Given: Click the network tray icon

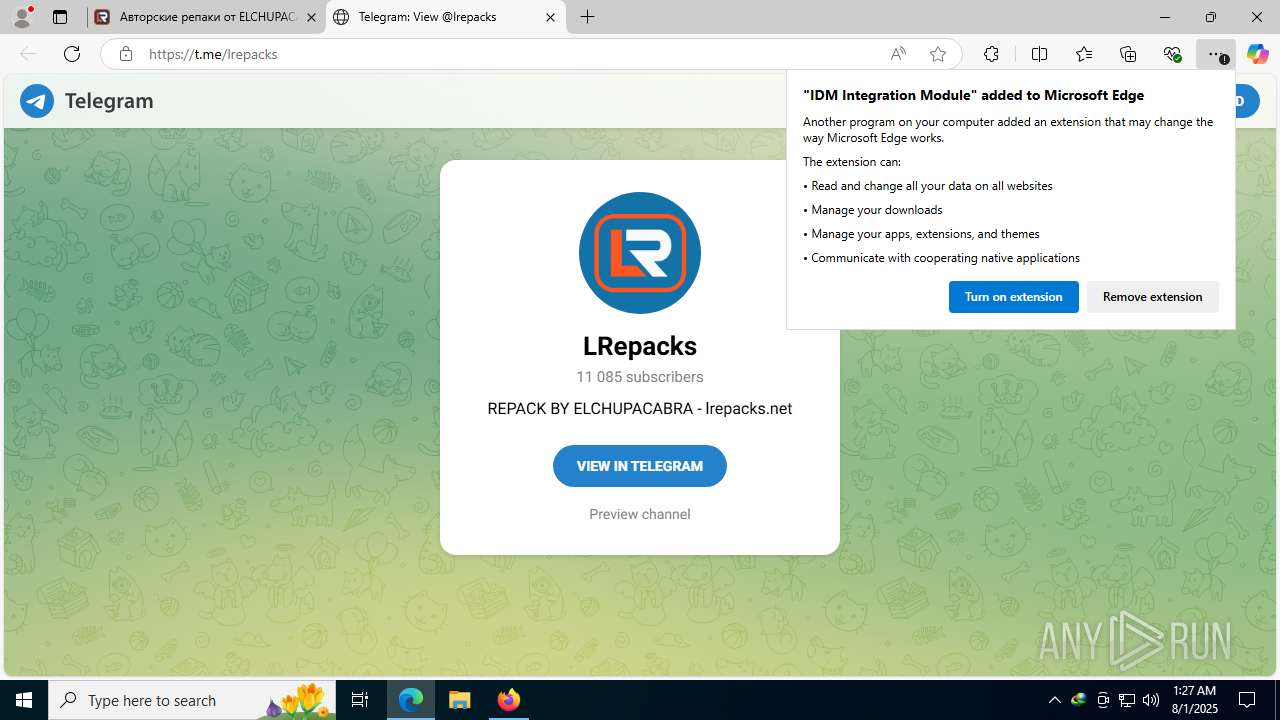Looking at the screenshot, I should [x=1127, y=700].
